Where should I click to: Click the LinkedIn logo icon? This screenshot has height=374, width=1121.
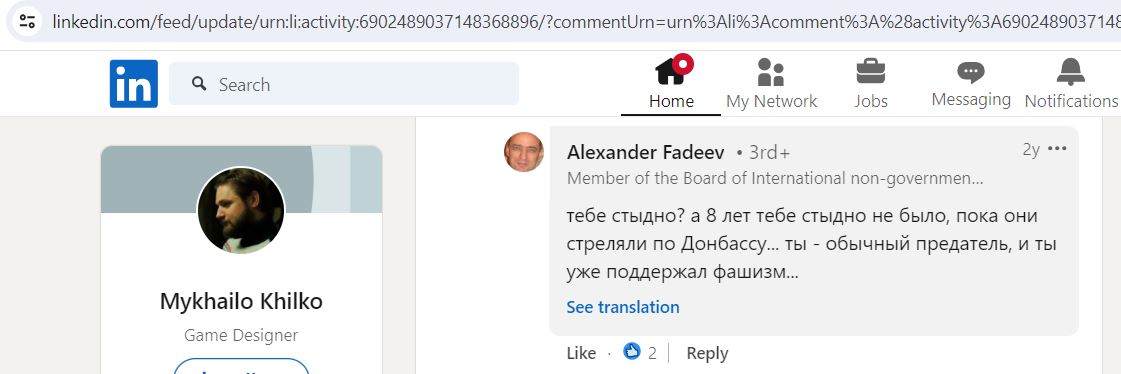point(134,84)
